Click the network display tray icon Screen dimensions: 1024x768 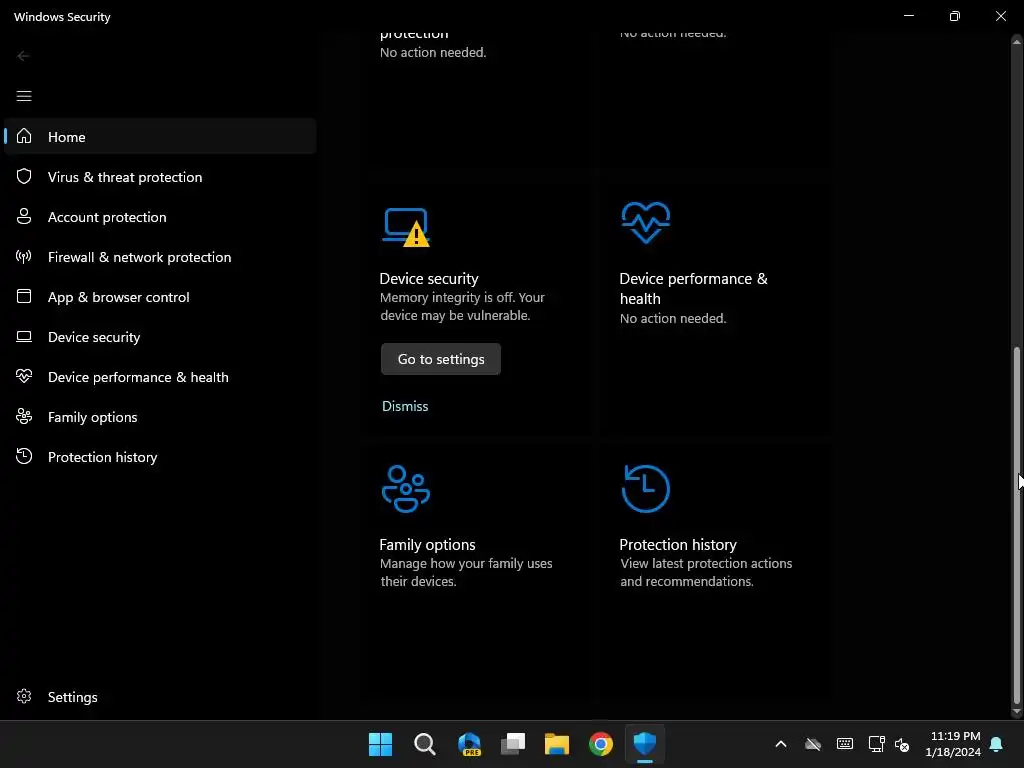pyautogui.click(x=876, y=744)
